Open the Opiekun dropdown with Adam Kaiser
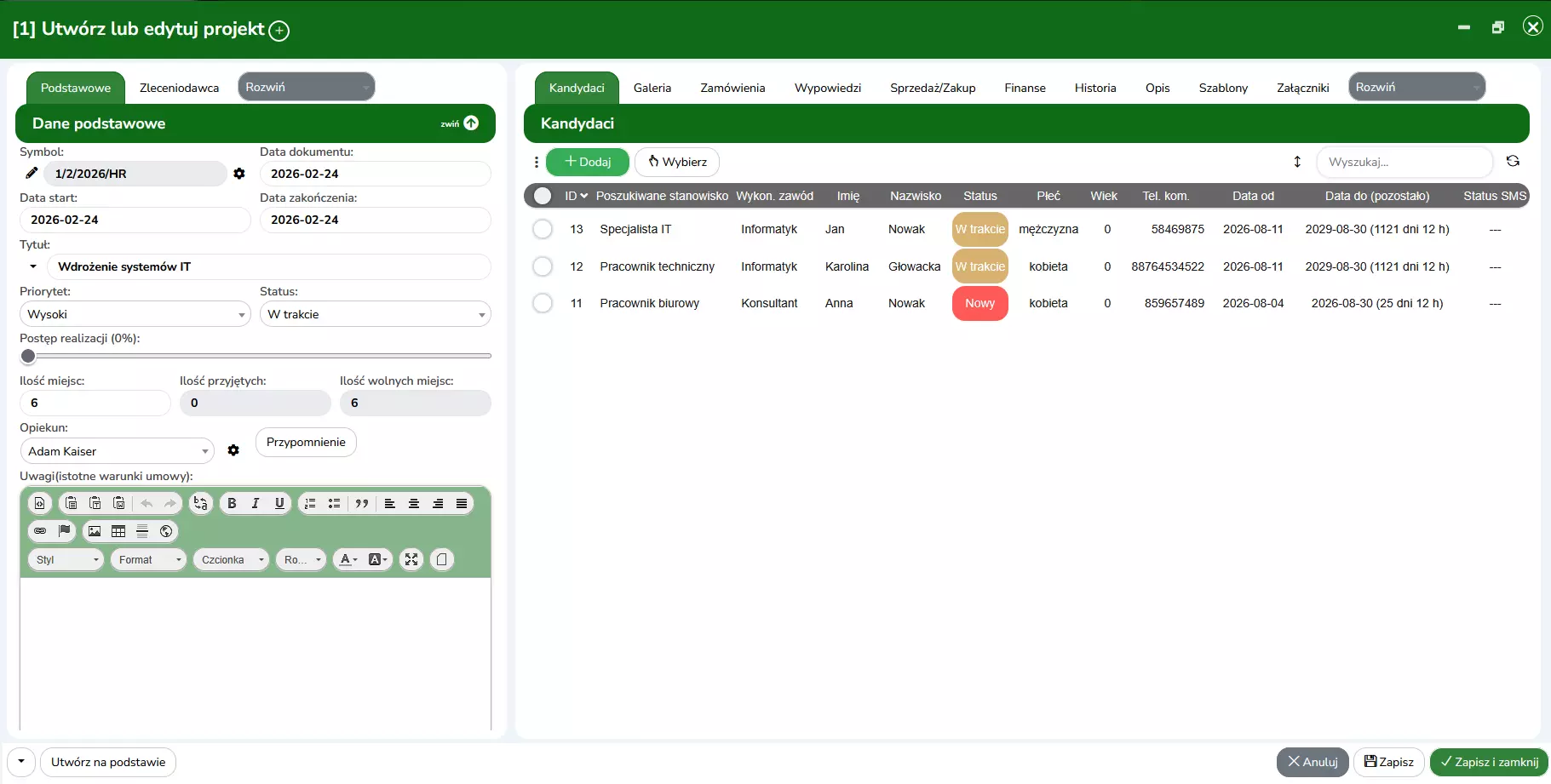Viewport: 1551px width, 784px height. point(117,451)
